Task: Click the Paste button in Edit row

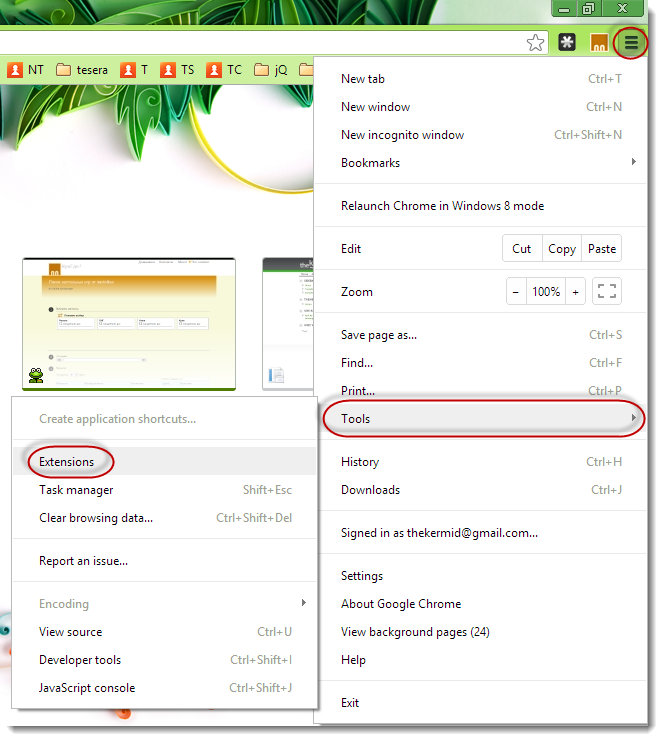Action: coord(602,249)
